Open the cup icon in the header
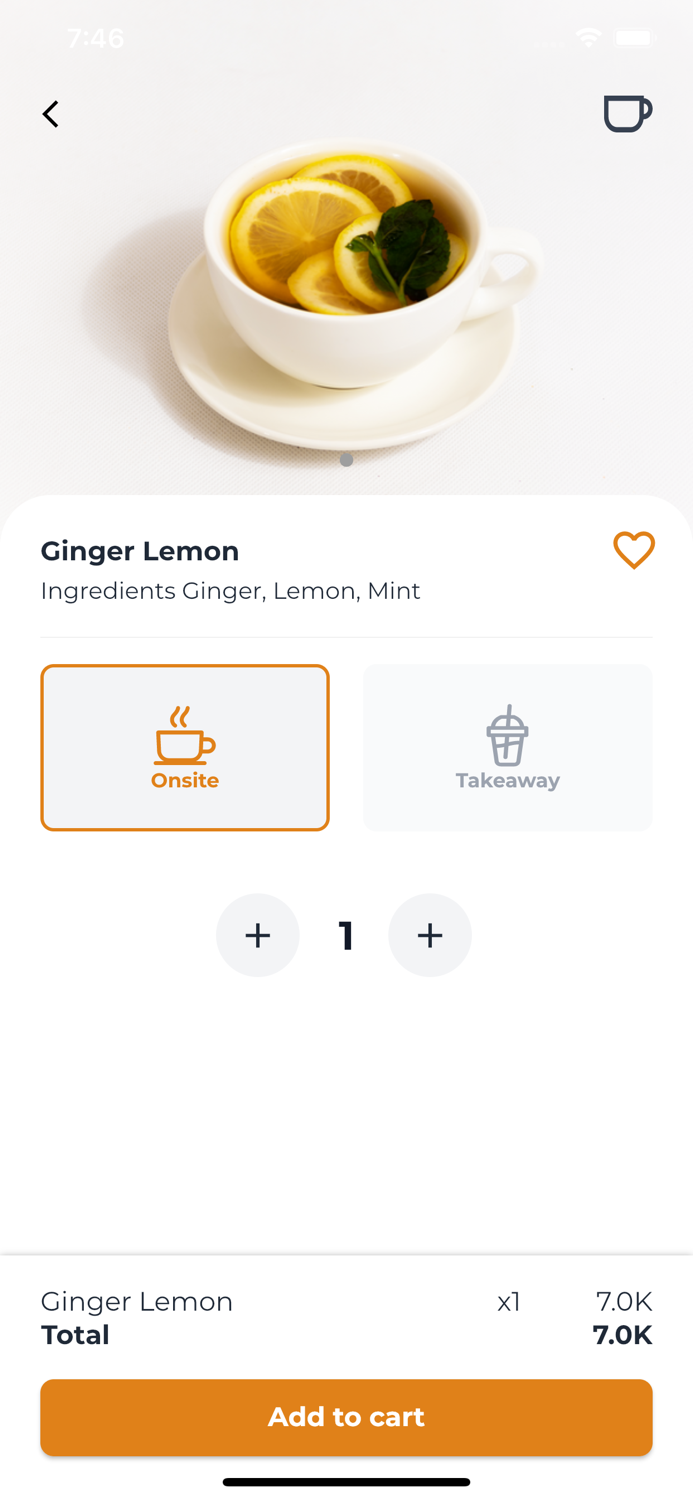 [x=627, y=113]
